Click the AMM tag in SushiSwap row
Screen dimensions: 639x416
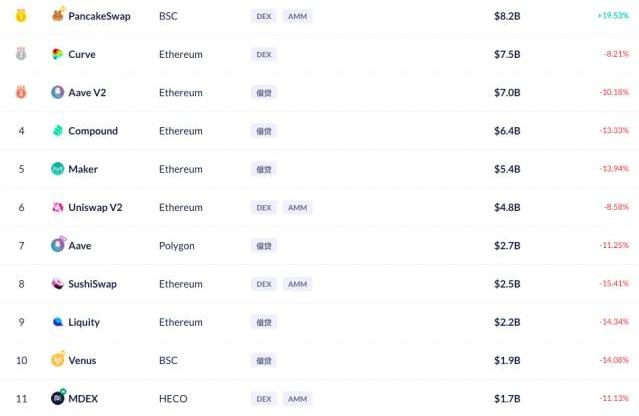coord(297,284)
